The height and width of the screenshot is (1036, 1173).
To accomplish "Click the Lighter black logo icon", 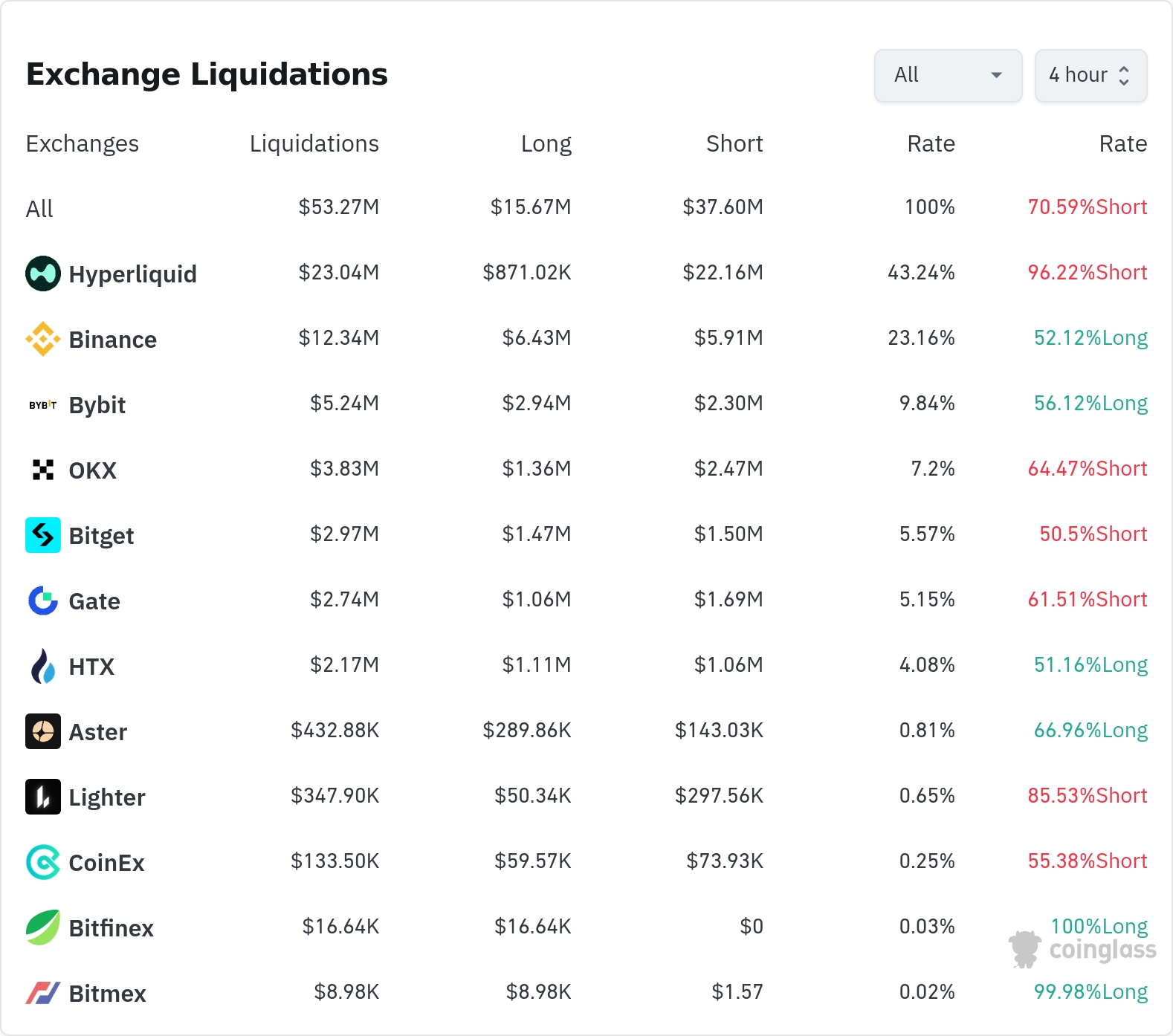I will pos(43,797).
